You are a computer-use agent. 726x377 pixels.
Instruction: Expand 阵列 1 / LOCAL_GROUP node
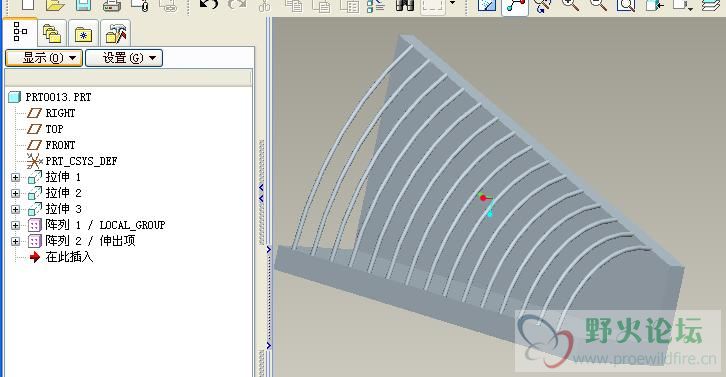pos(15,226)
